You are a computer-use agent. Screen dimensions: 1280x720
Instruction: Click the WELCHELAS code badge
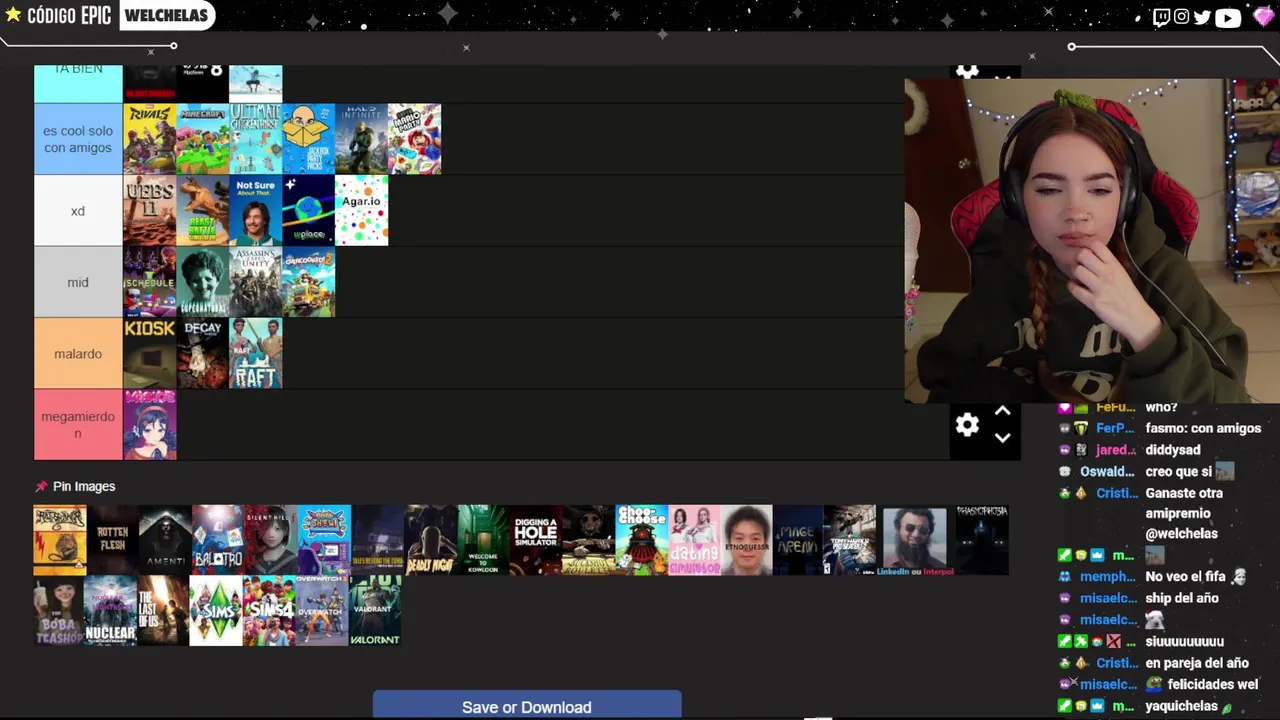pyautogui.click(x=166, y=15)
